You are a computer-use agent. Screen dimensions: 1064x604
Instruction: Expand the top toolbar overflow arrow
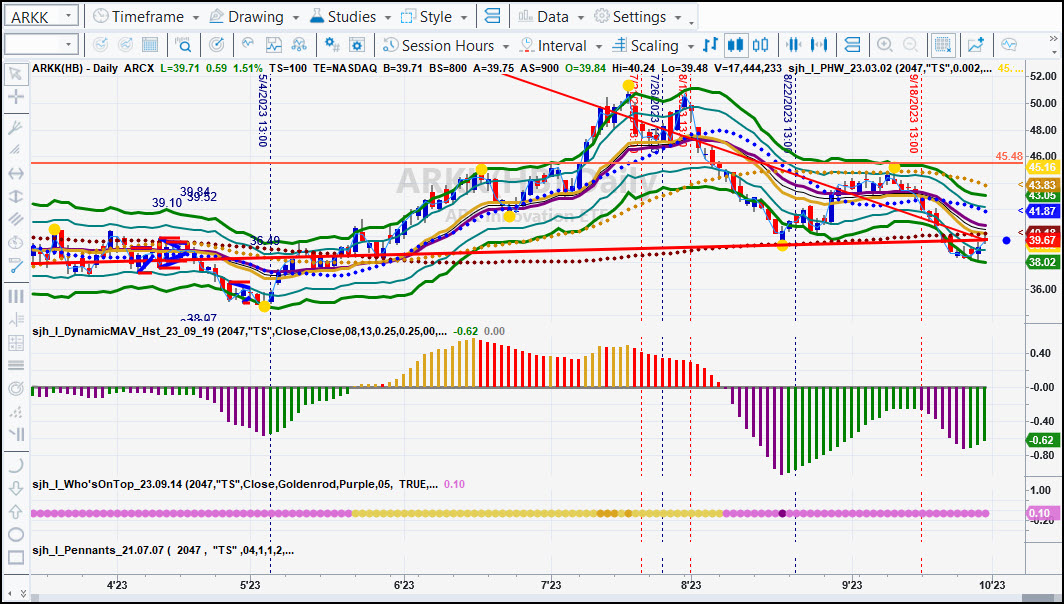[691, 21]
